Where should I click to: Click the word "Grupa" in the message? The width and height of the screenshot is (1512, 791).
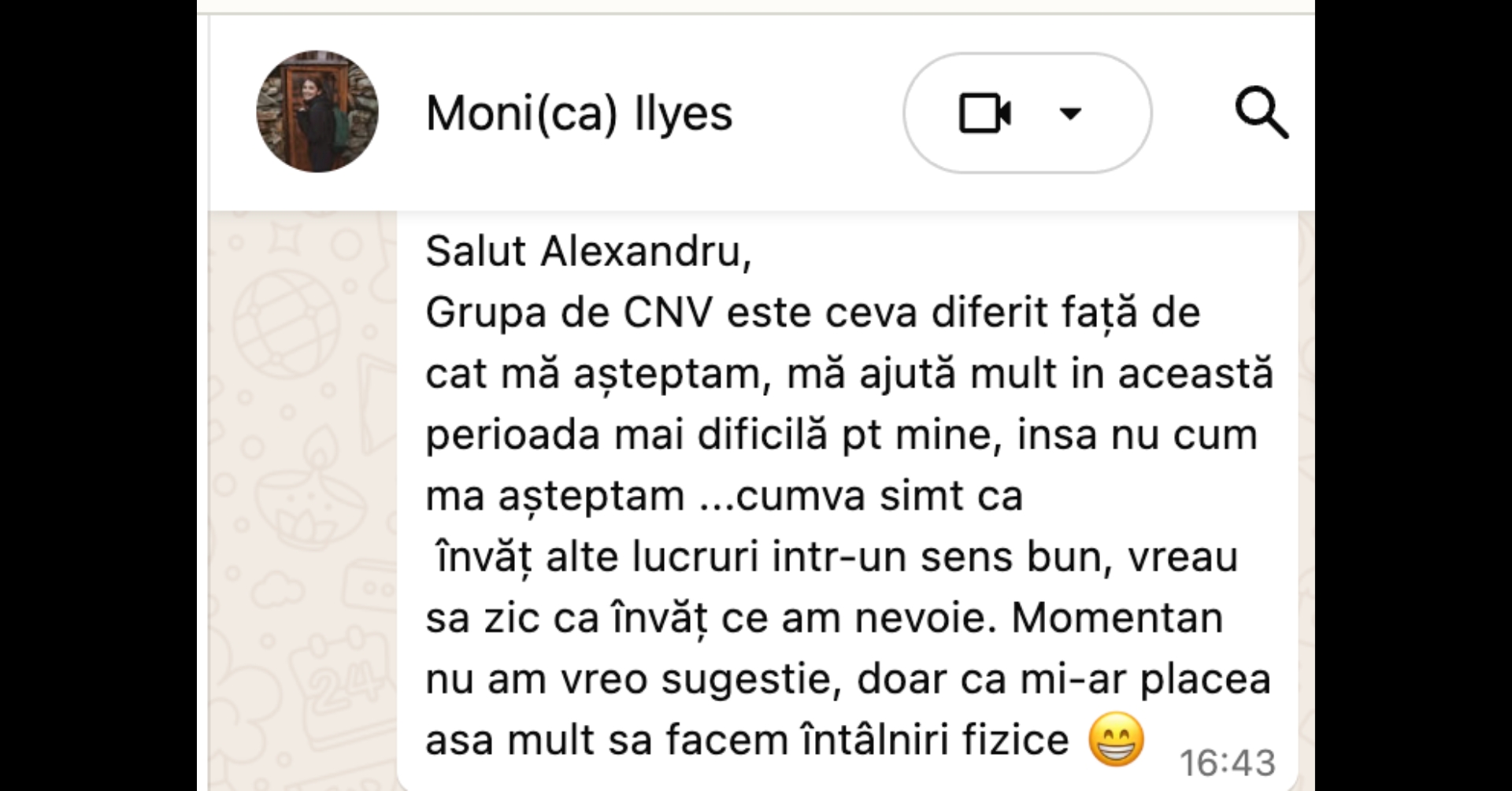coord(486,313)
